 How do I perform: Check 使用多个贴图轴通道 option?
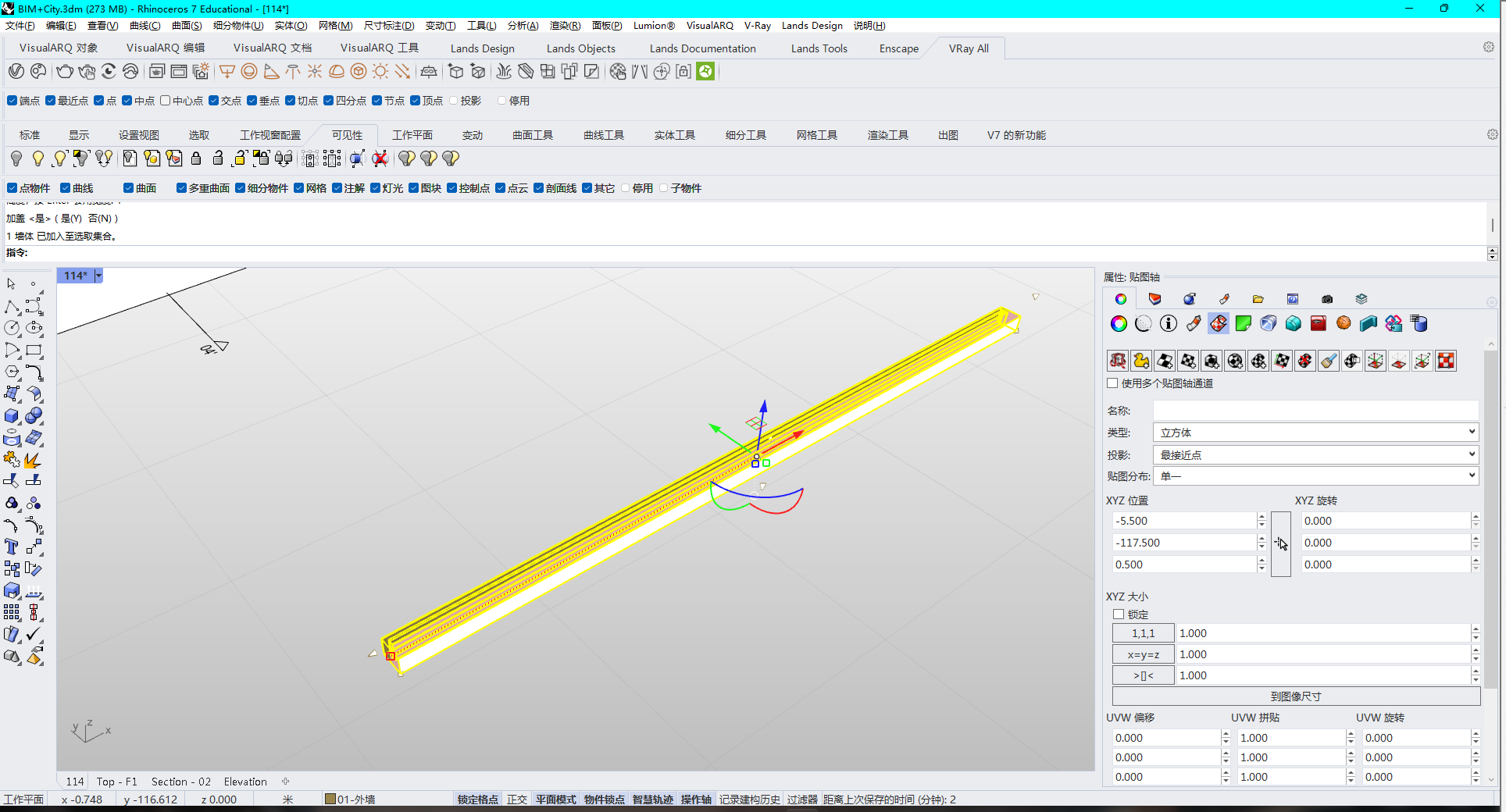pos(1112,383)
